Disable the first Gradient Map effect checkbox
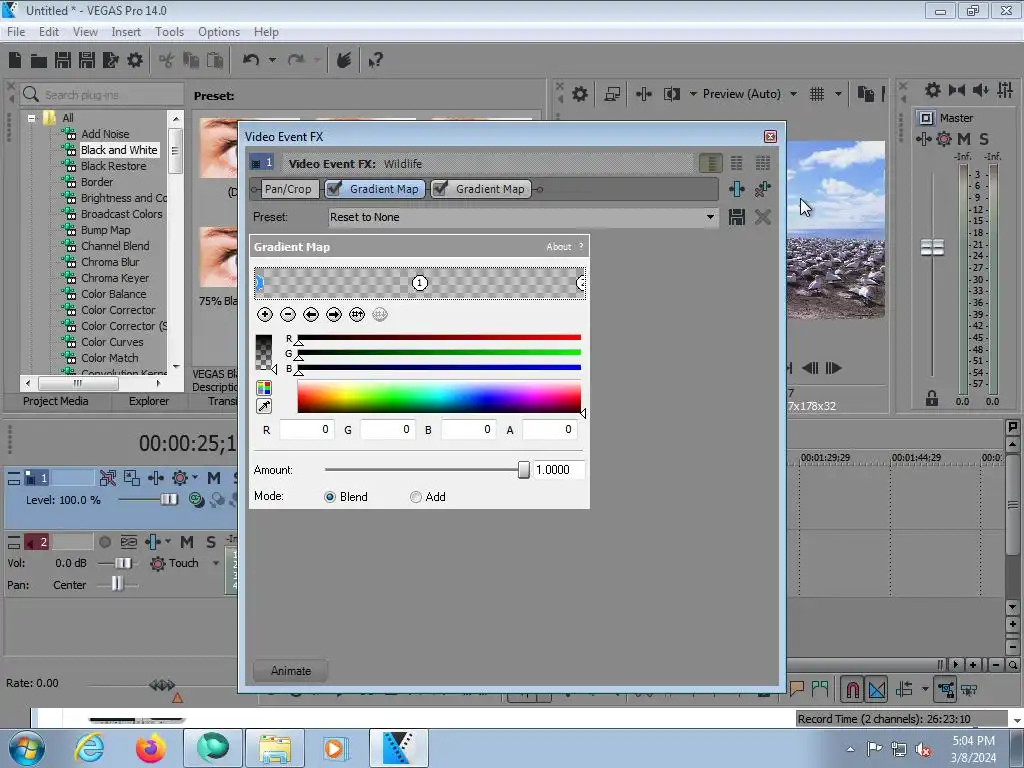The image size is (1024, 768). [x=335, y=189]
